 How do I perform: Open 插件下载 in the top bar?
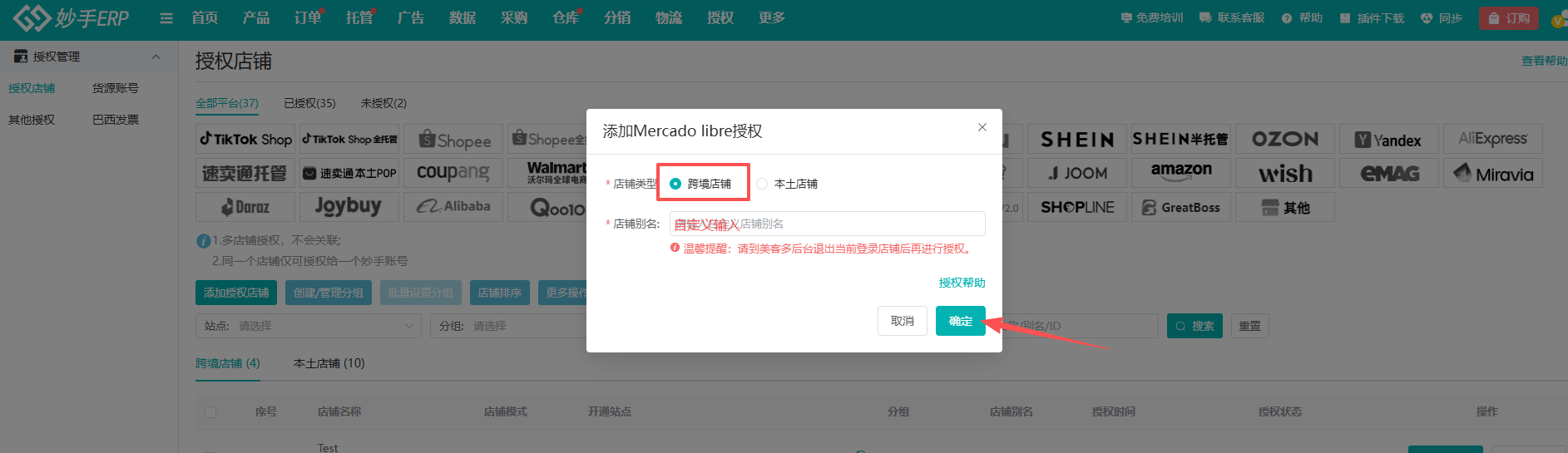point(1372,17)
